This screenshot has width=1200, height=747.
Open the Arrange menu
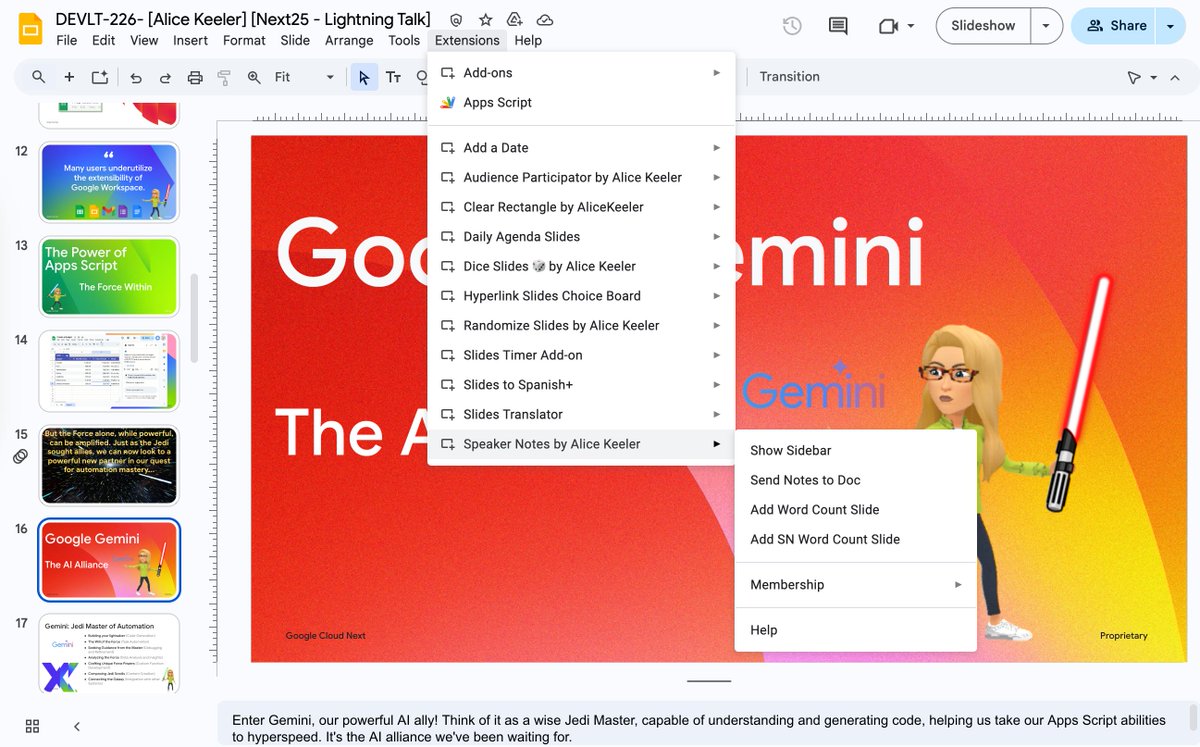pos(349,40)
